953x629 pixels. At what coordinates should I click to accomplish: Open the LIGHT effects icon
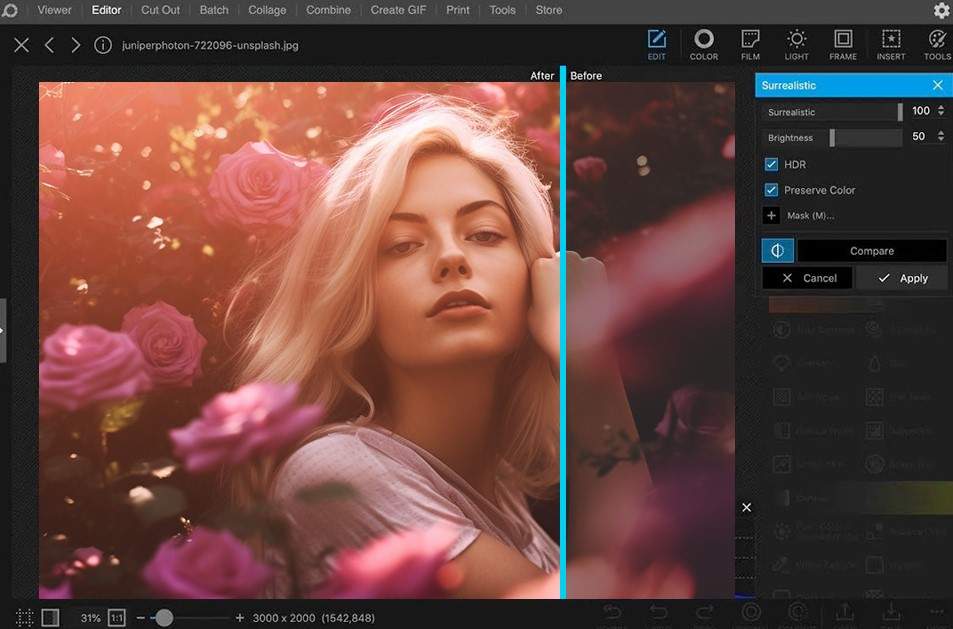click(796, 45)
